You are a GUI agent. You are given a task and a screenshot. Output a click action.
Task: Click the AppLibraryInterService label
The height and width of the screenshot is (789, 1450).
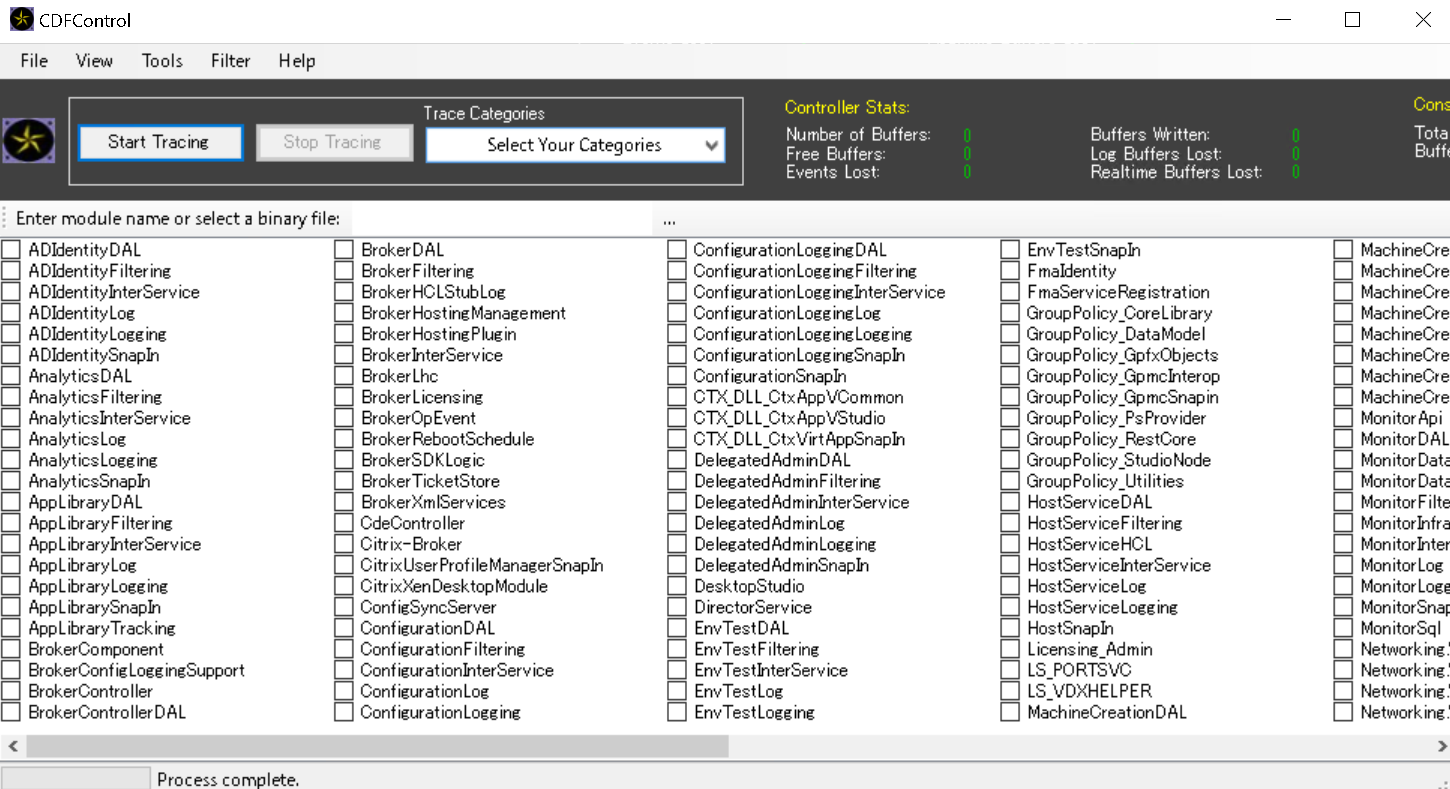(115, 544)
